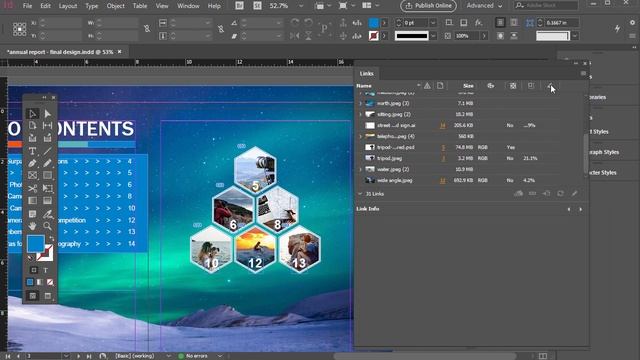Screen dimensions: 640x360
Task: Go to the last page in the status bar
Action: click(89, 356)
